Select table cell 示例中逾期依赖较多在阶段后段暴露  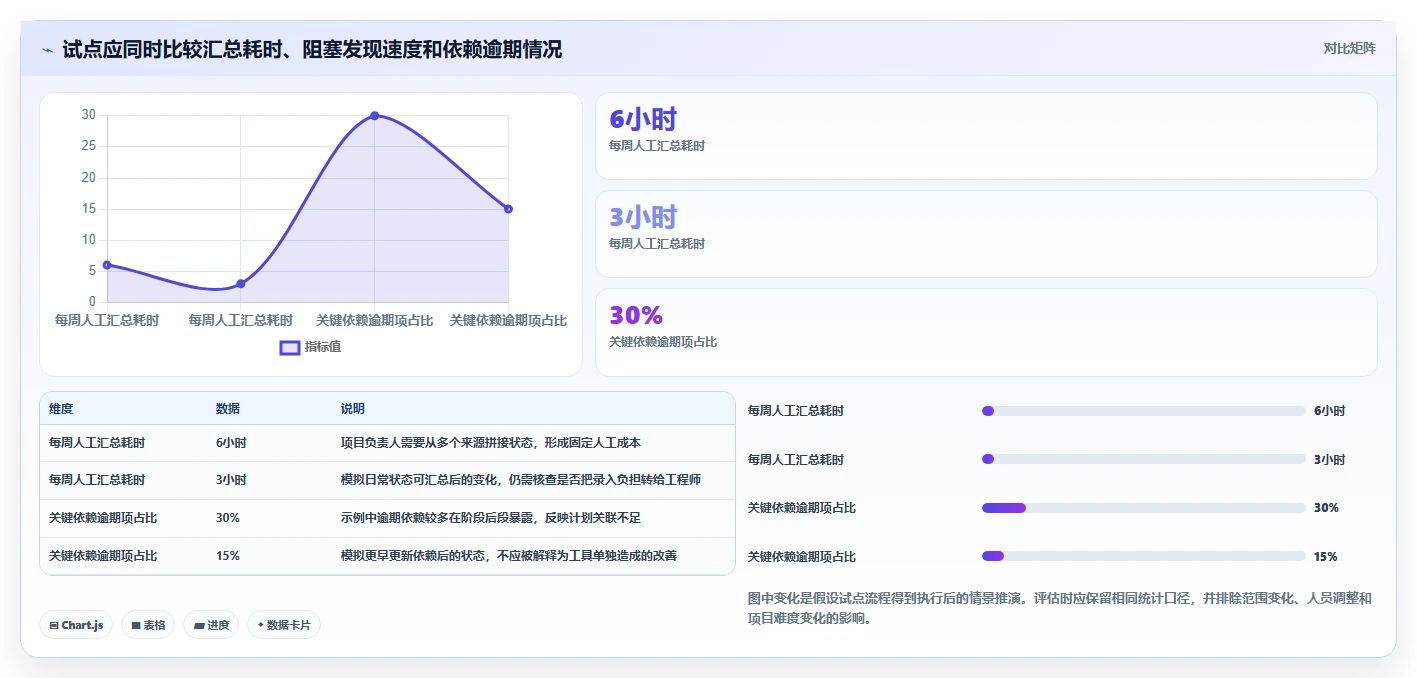point(491,518)
